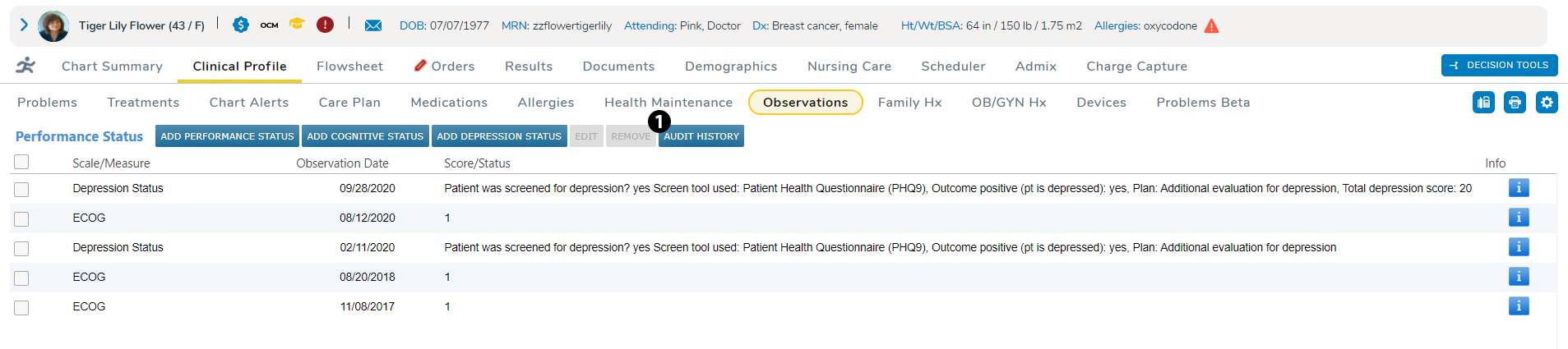Click the Audit History button
The image size is (1568, 349).
[701, 136]
